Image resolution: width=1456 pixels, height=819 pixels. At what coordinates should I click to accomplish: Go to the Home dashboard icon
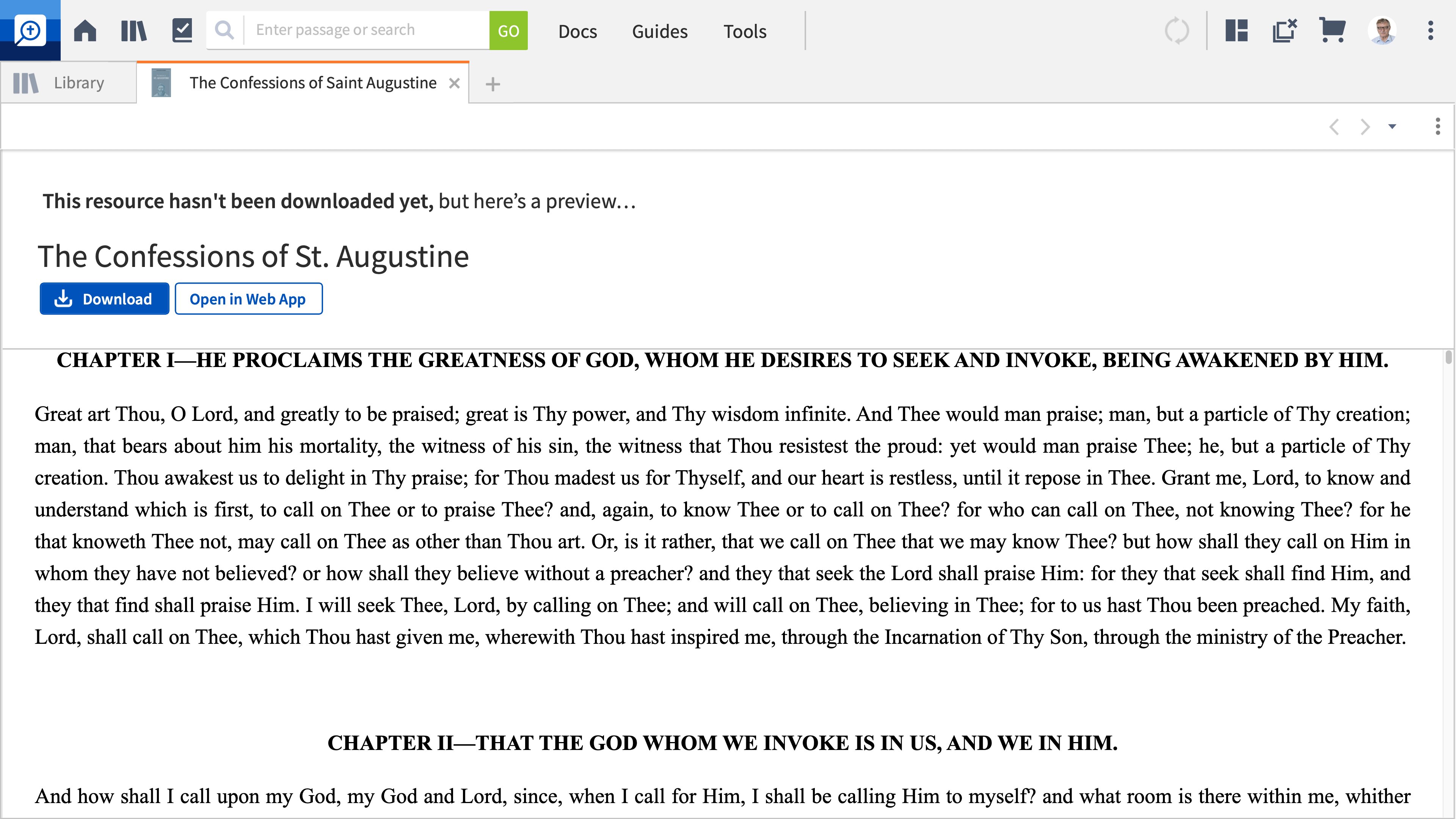pyautogui.click(x=85, y=30)
